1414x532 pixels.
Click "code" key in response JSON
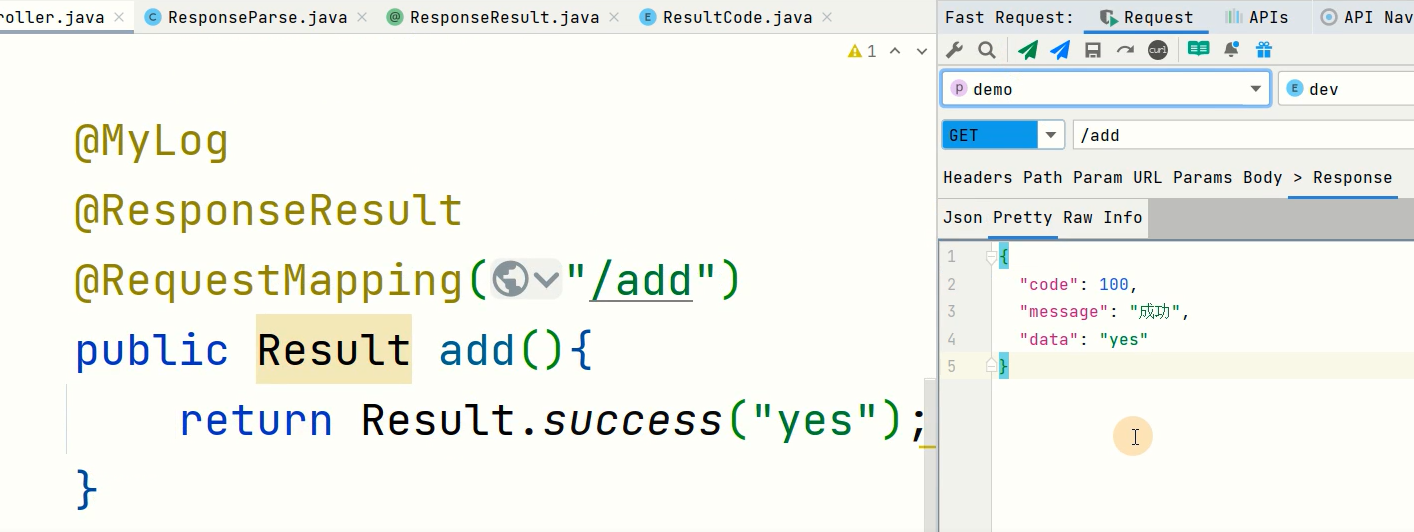point(1049,284)
